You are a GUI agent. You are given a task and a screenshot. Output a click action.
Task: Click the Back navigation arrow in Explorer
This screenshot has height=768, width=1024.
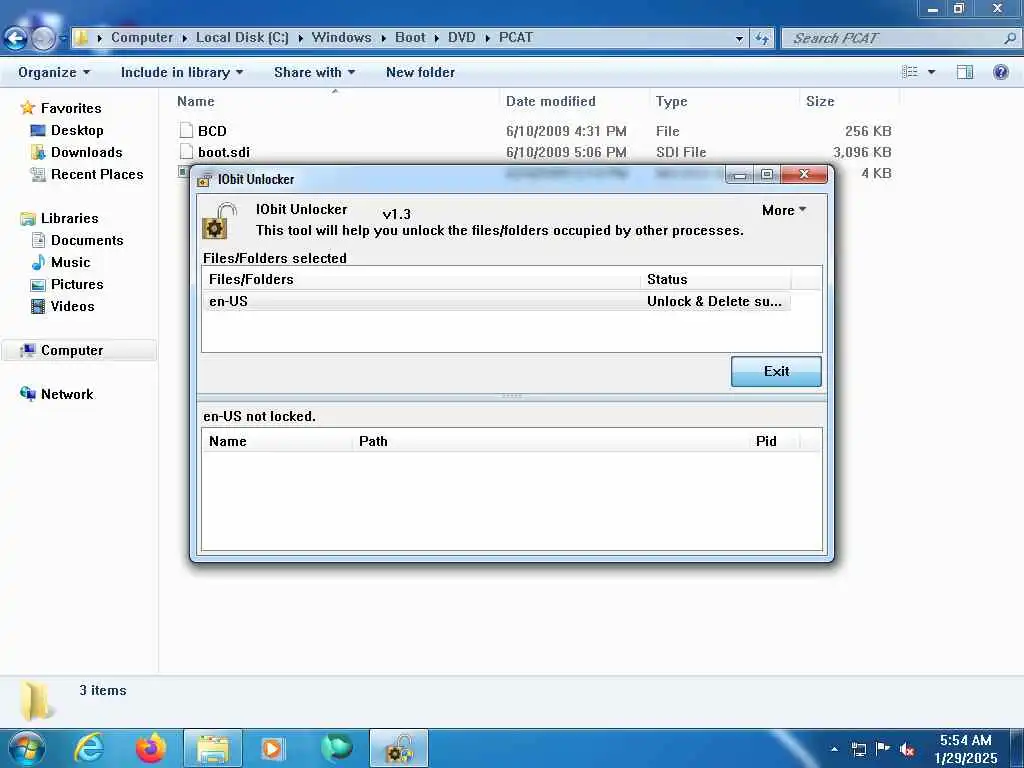point(15,39)
